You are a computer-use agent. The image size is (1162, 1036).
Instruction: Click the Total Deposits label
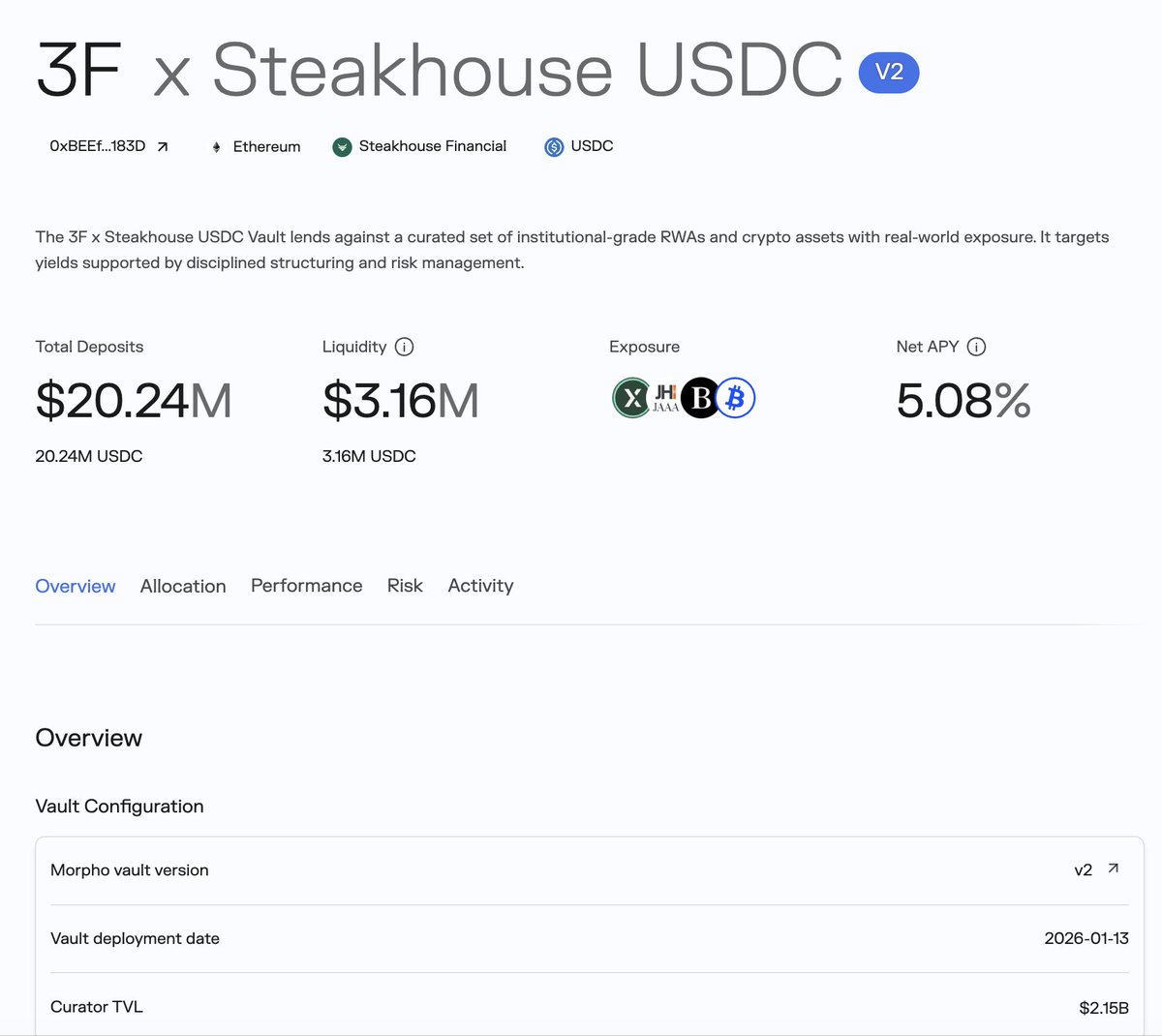pos(89,347)
